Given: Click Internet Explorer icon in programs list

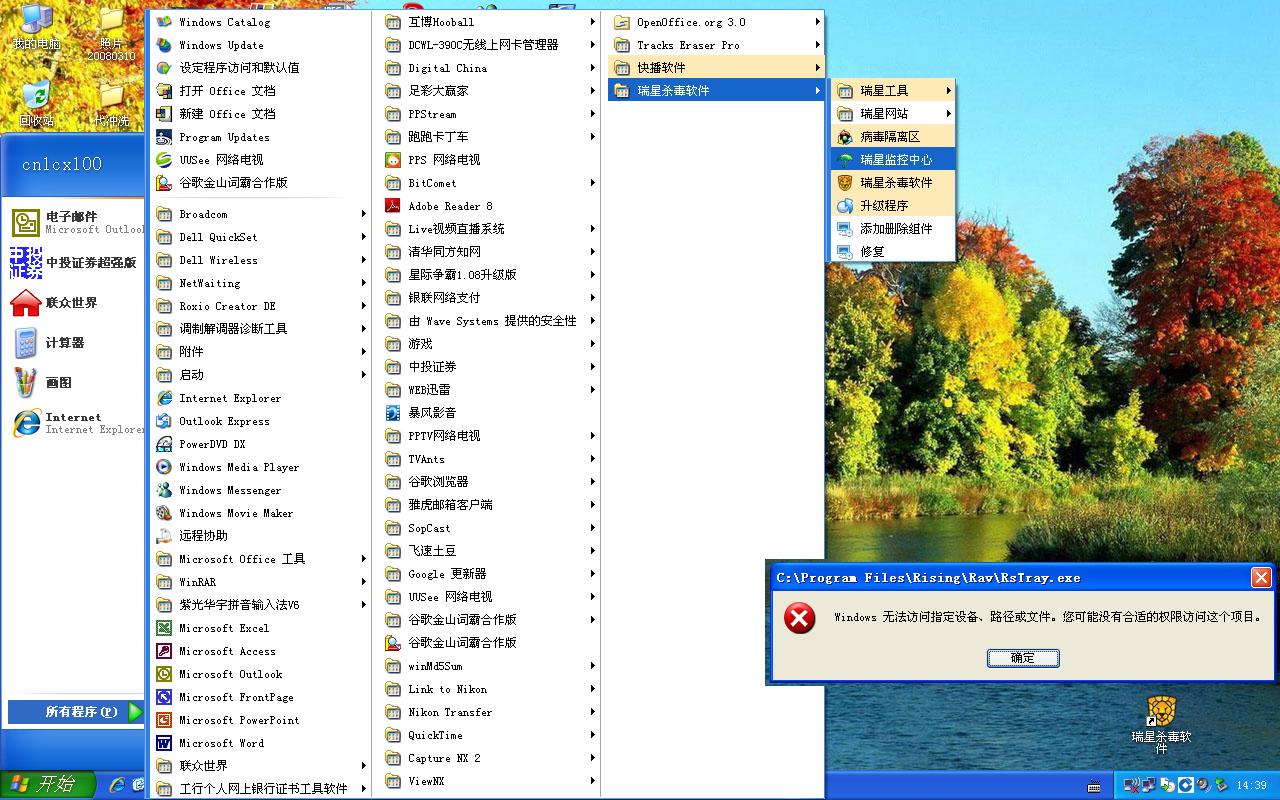Looking at the screenshot, I should coord(164,398).
